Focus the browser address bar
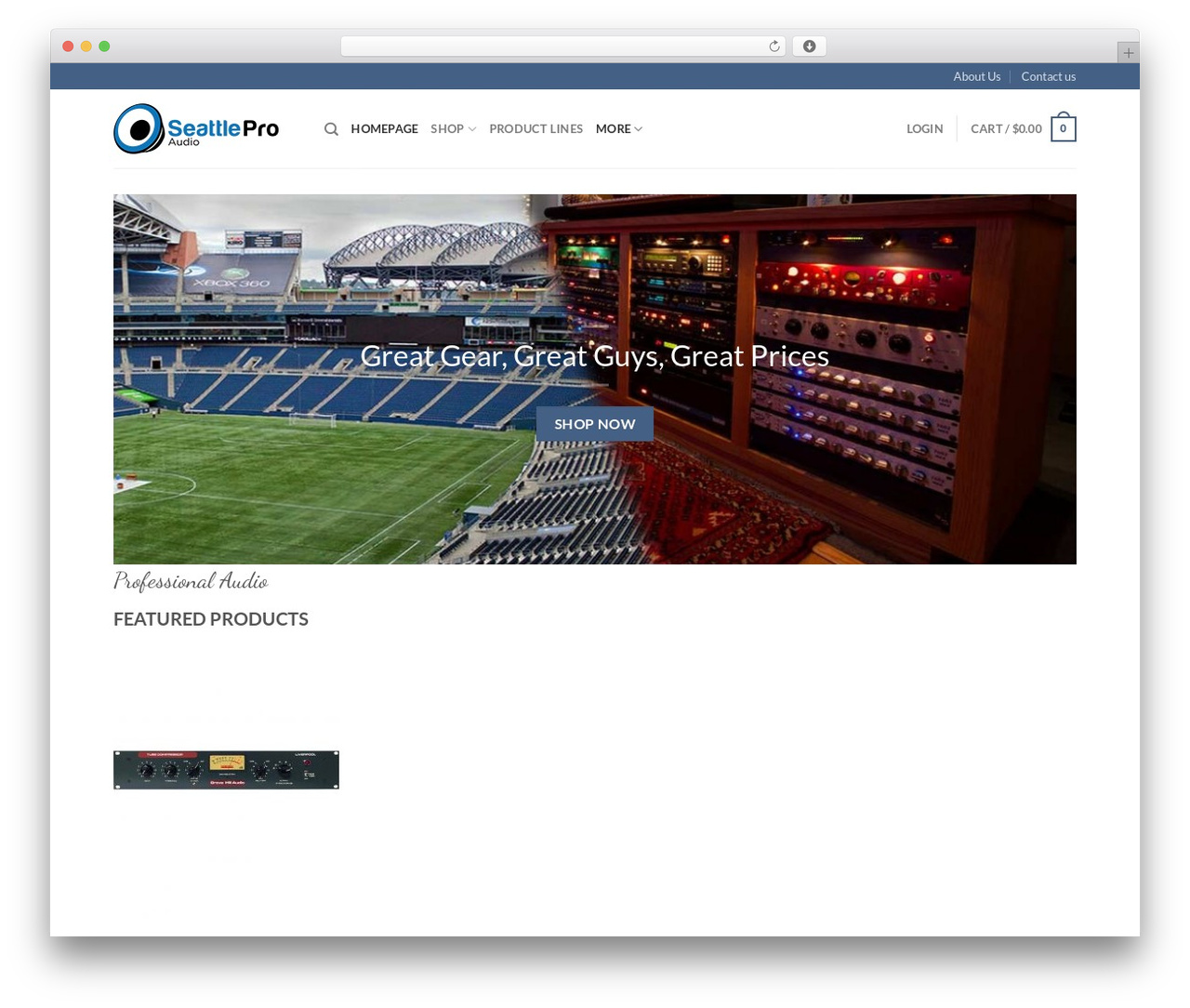The height and width of the screenshot is (1008, 1190). pos(563,46)
